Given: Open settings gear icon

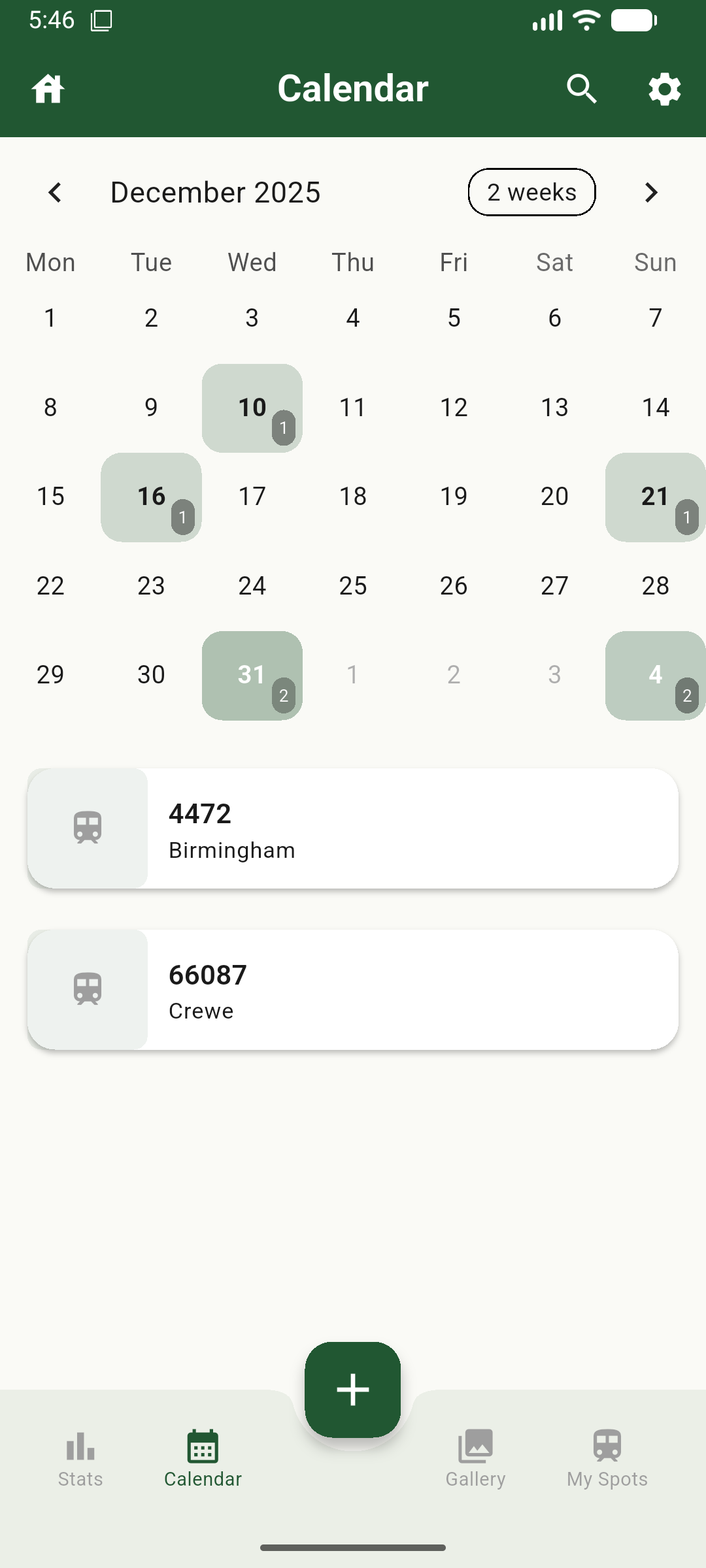Looking at the screenshot, I should point(664,89).
